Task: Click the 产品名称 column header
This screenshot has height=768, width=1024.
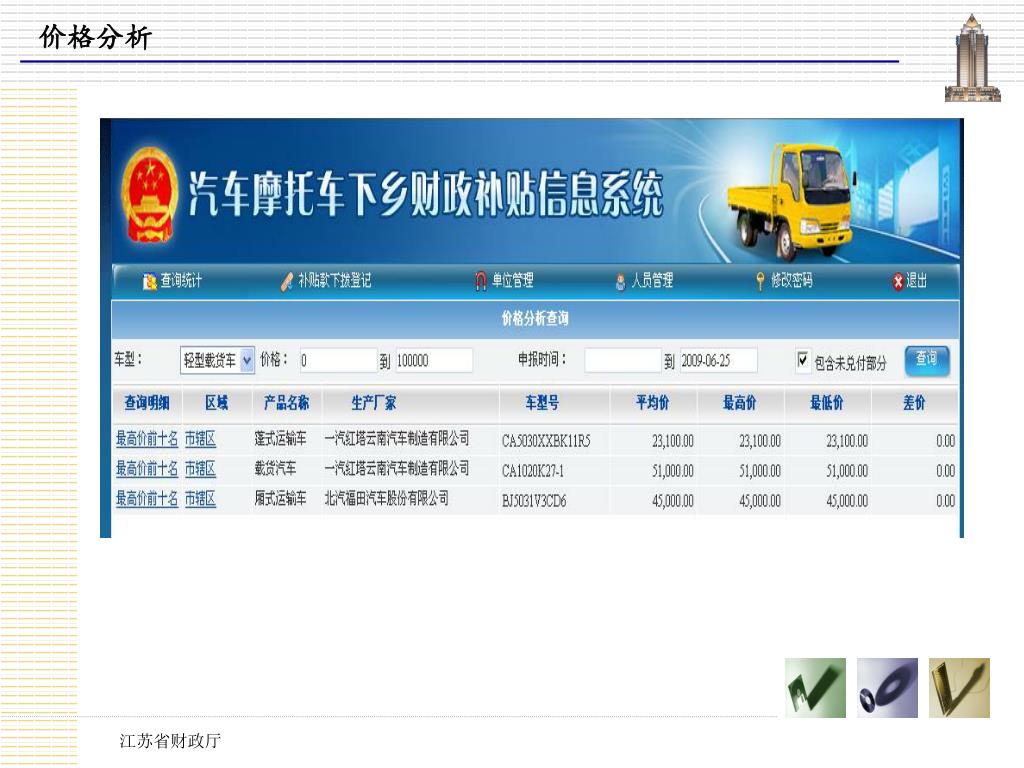Action: pyautogui.click(x=287, y=403)
